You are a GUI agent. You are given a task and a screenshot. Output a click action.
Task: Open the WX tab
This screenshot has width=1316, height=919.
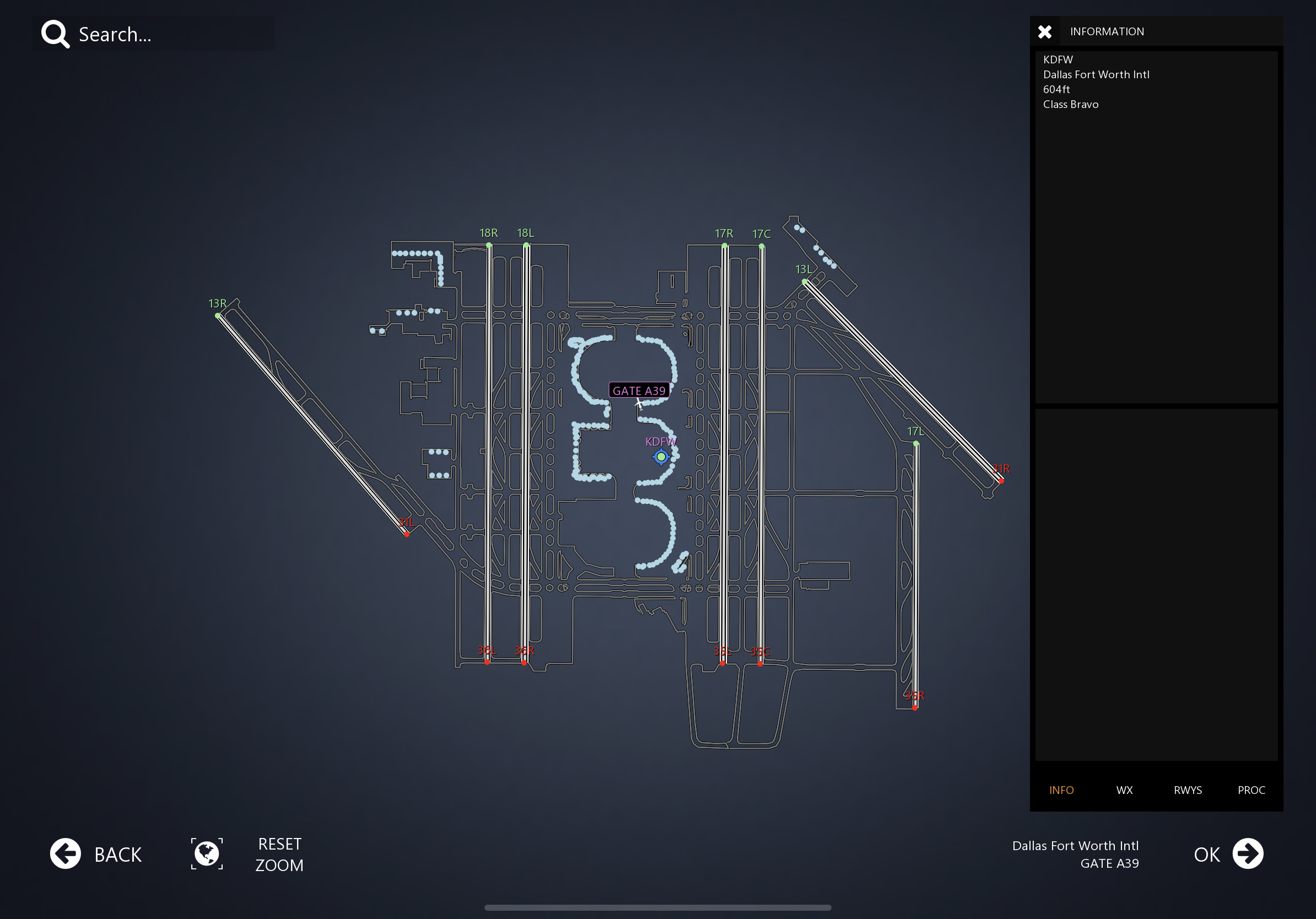[x=1124, y=790]
